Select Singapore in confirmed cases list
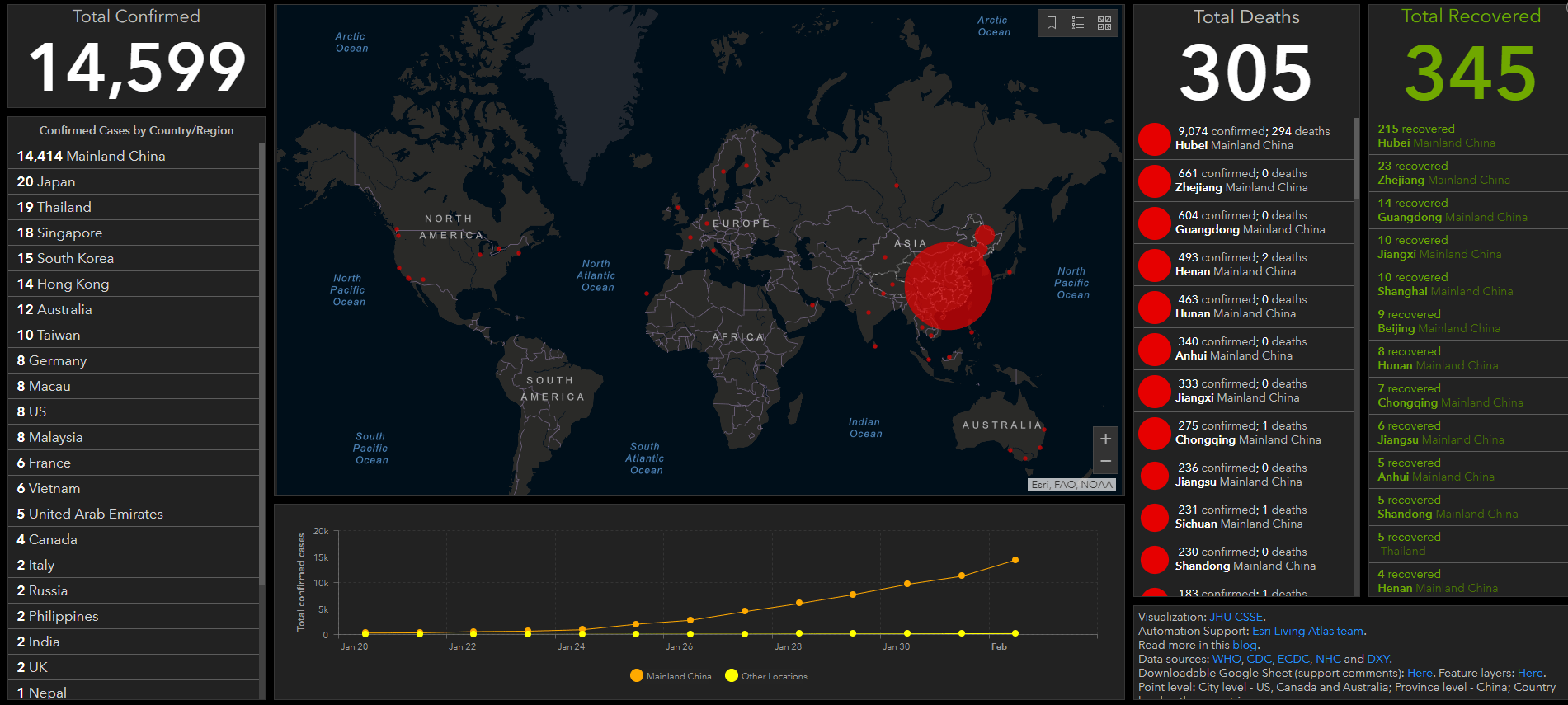The width and height of the screenshot is (1568, 705). pyautogui.click(x=59, y=233)
